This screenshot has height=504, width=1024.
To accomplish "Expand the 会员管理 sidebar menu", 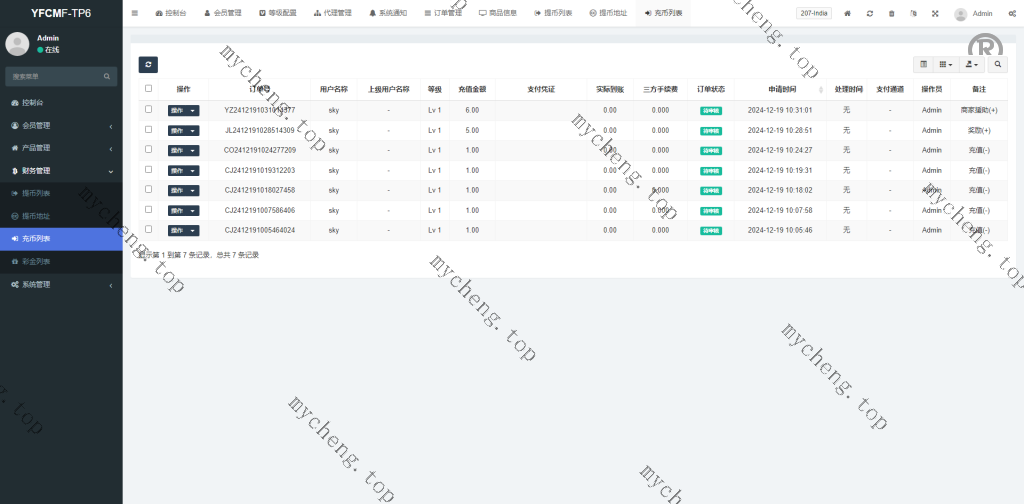I will point(61,125).
